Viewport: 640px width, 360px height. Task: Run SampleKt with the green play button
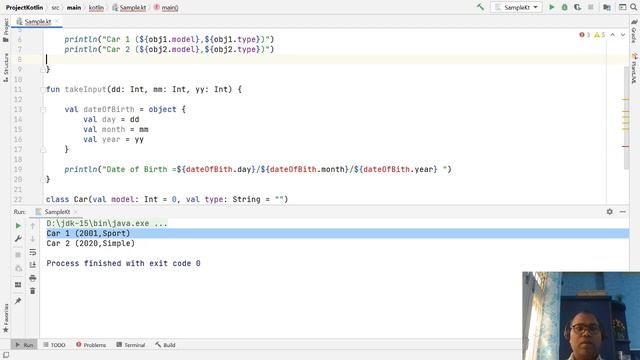pyautogui.click(x=551, y=7)
